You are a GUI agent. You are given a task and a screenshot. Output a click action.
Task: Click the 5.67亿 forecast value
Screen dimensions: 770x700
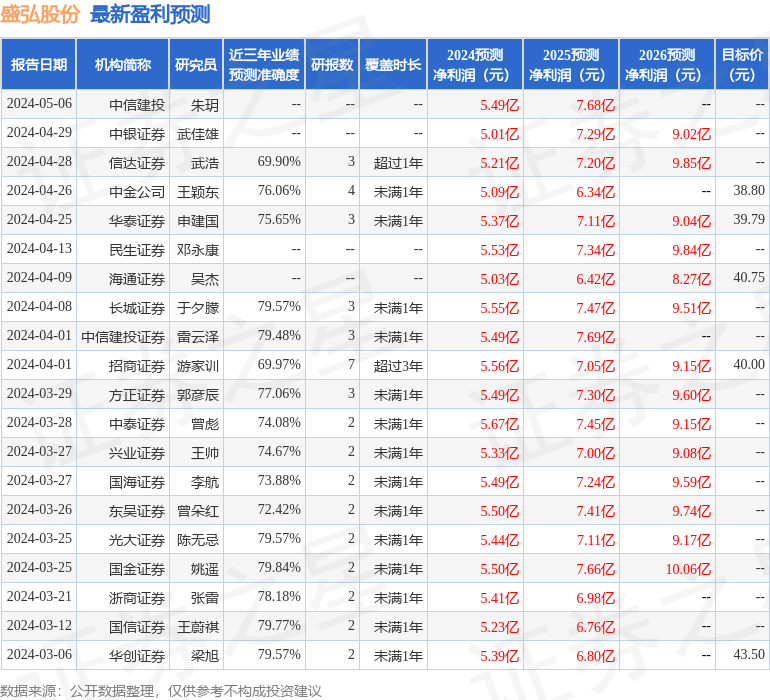[499, 423]
